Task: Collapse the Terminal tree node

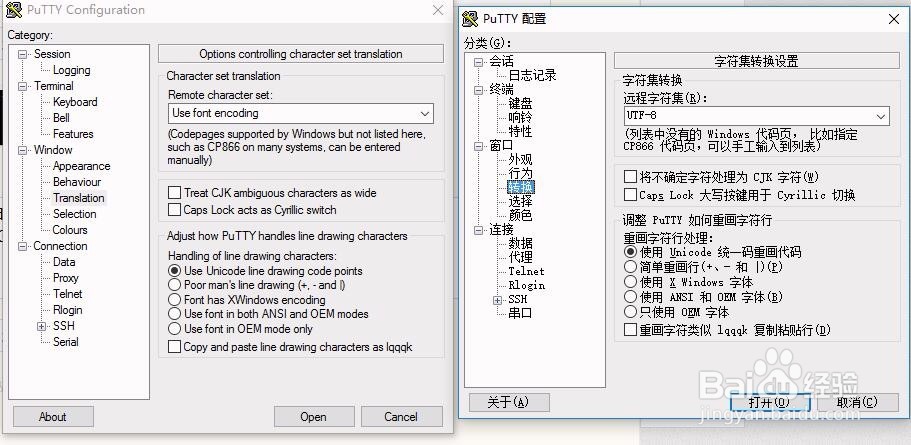Action: click(23, 86)
